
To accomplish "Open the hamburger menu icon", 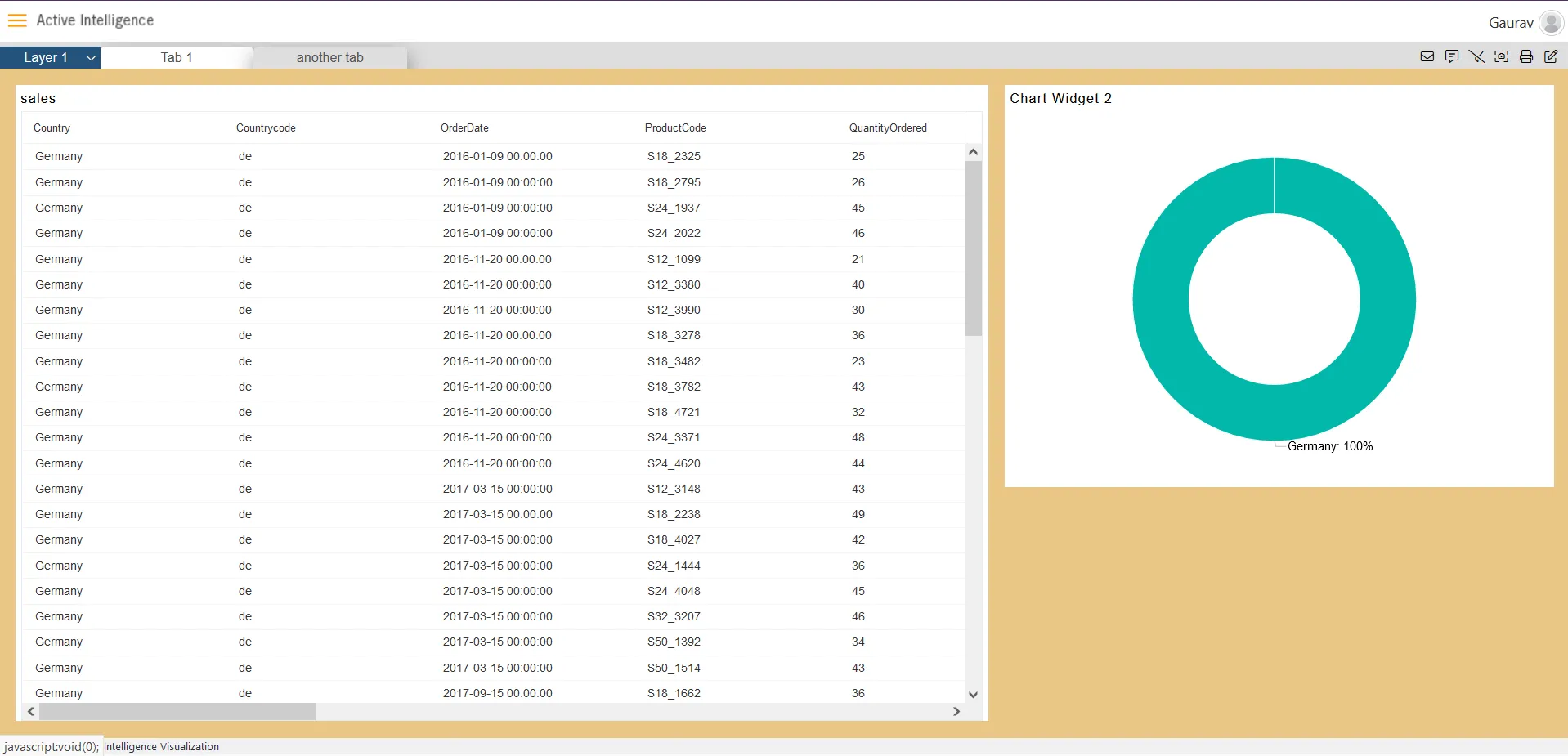I will click(17, 20).
